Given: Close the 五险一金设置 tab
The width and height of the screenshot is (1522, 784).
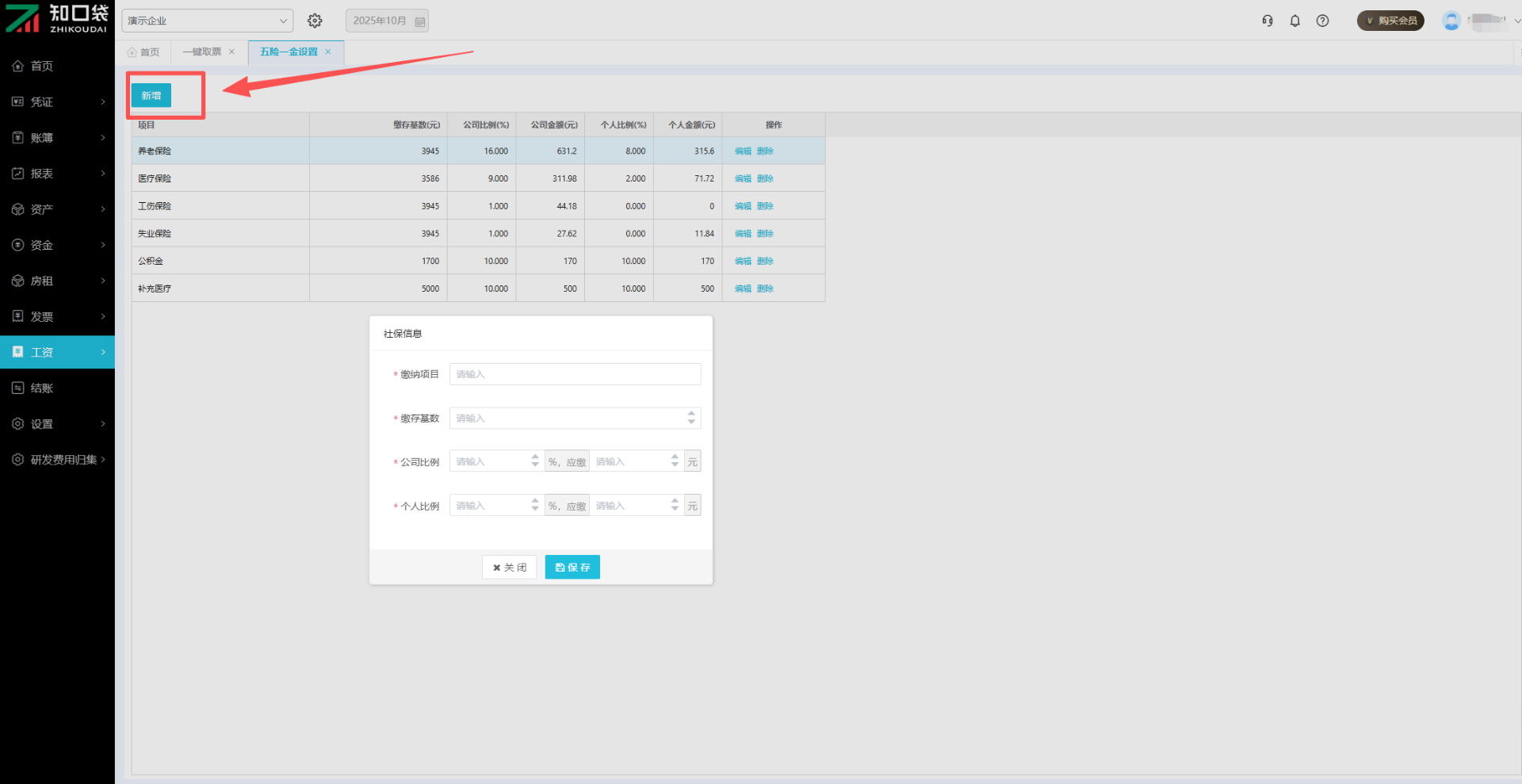Looking at the screenshot, I should 328,52.
